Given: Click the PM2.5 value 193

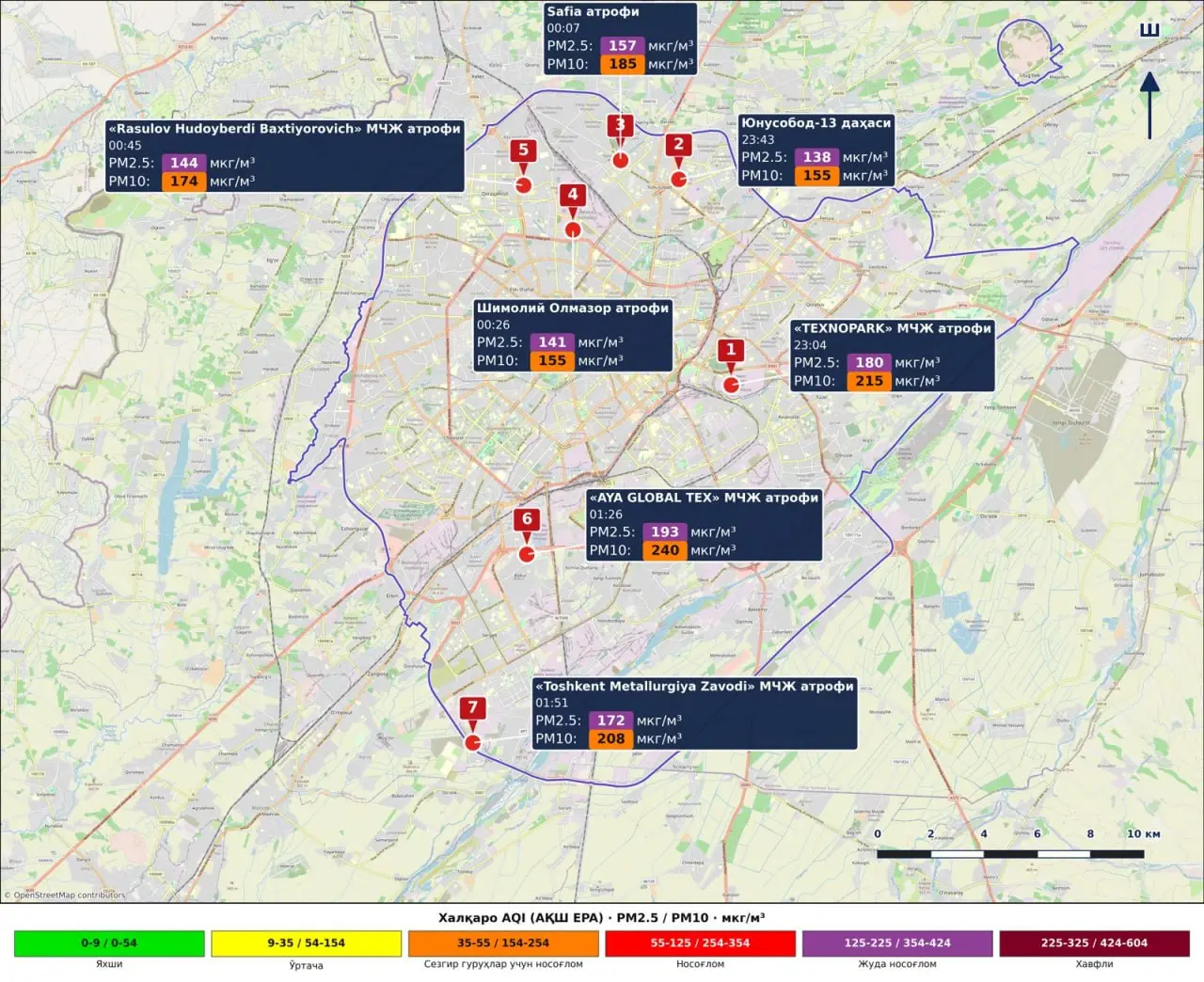Looking at the screenshot, I should [665, 531].
